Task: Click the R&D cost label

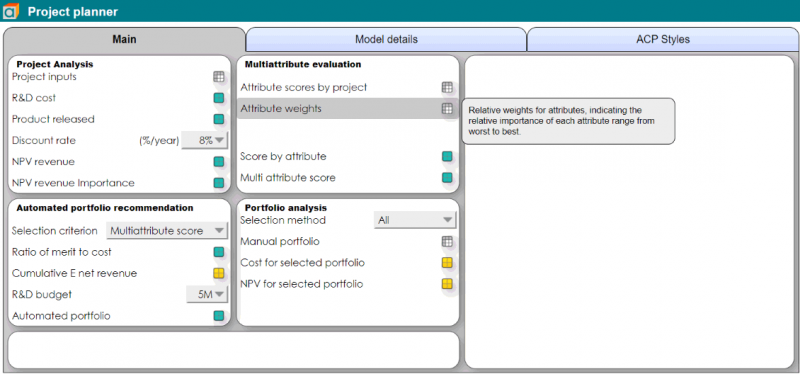Action: (34, 98)
